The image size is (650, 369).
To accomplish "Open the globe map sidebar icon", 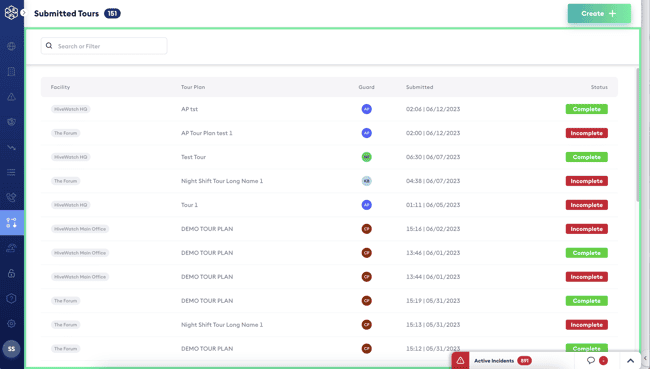I will pyautogui.click(x=12, y=46).
